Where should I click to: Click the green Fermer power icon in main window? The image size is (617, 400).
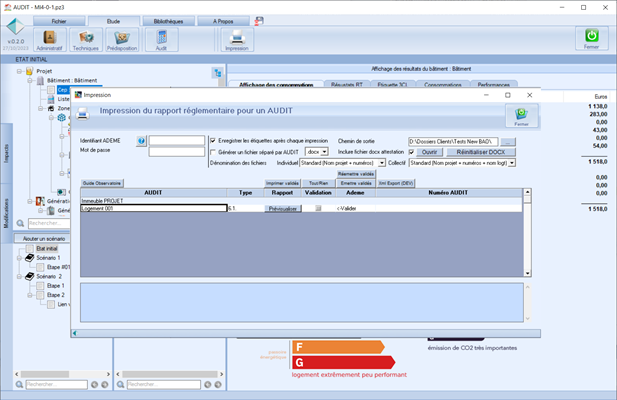point(591,38)
